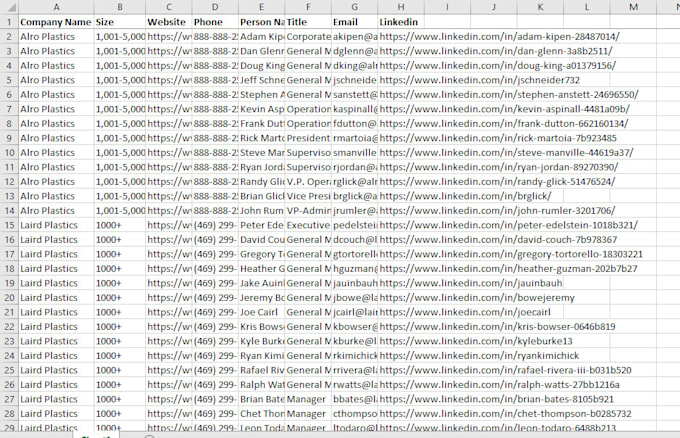Open doug-king-a01379156 LinkedIn link

click(x=497, y=66)
